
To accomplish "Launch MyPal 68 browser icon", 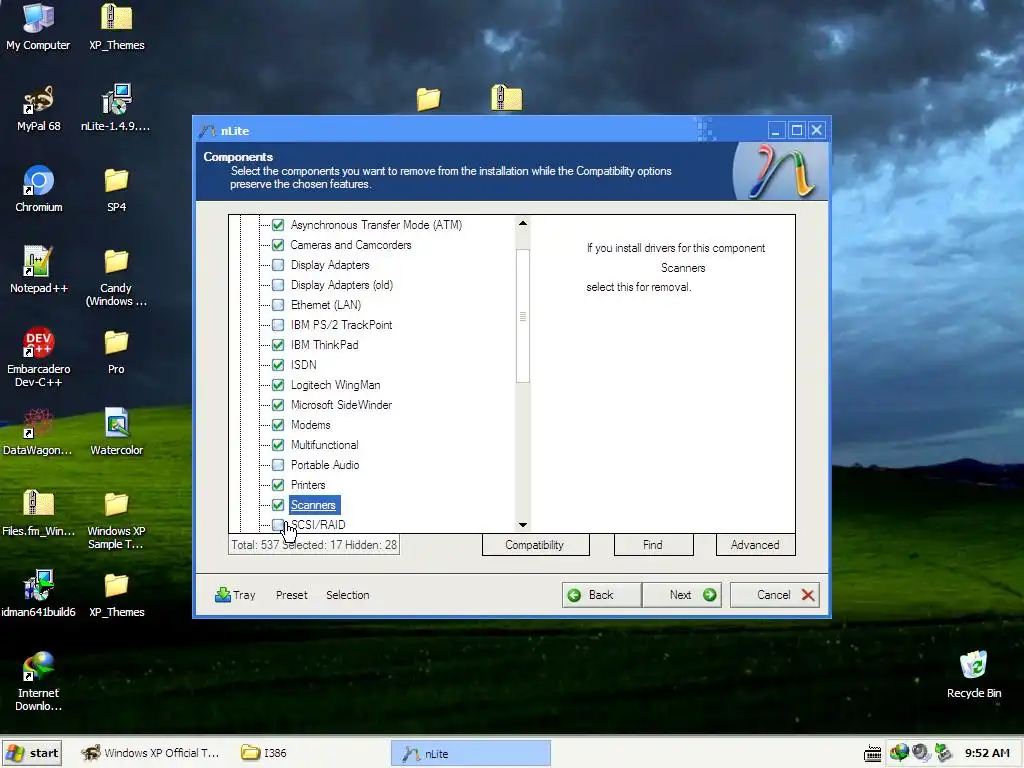I will [x=38, y=108].
